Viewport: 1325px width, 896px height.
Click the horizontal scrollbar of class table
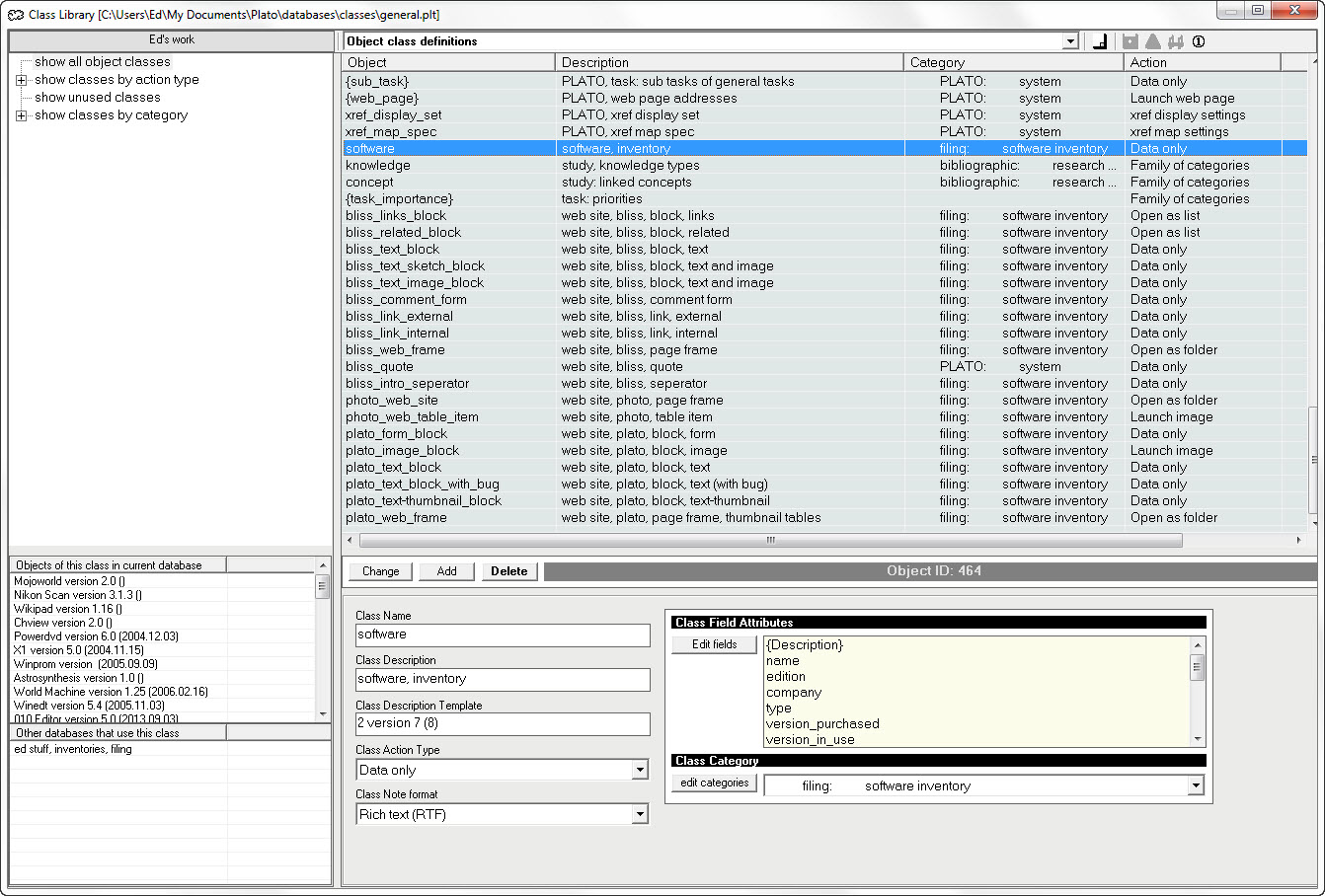coord(770,541)
